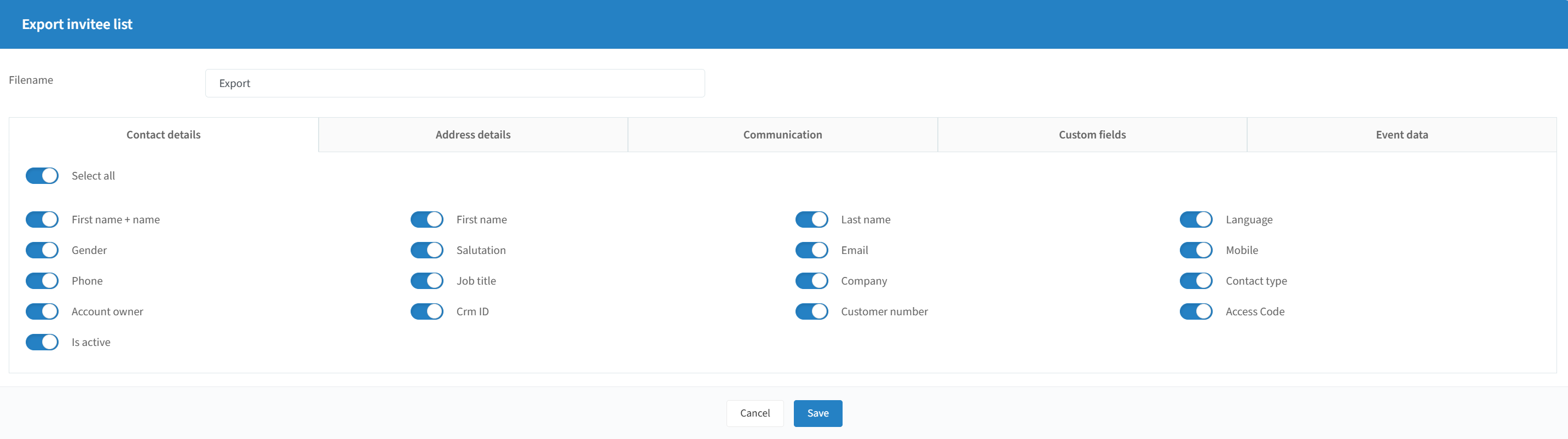
Task: Switch off the Phone export toggle
Action: (x=42, y=281)
